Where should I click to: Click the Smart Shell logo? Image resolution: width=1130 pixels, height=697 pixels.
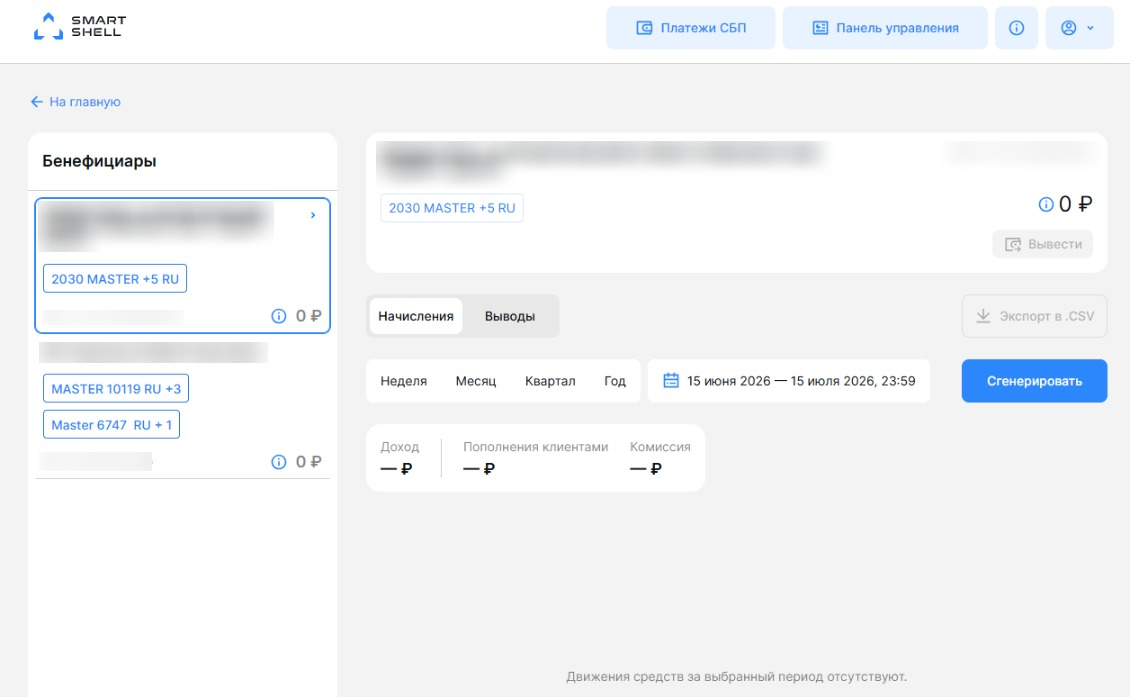[x=79, y=27]
